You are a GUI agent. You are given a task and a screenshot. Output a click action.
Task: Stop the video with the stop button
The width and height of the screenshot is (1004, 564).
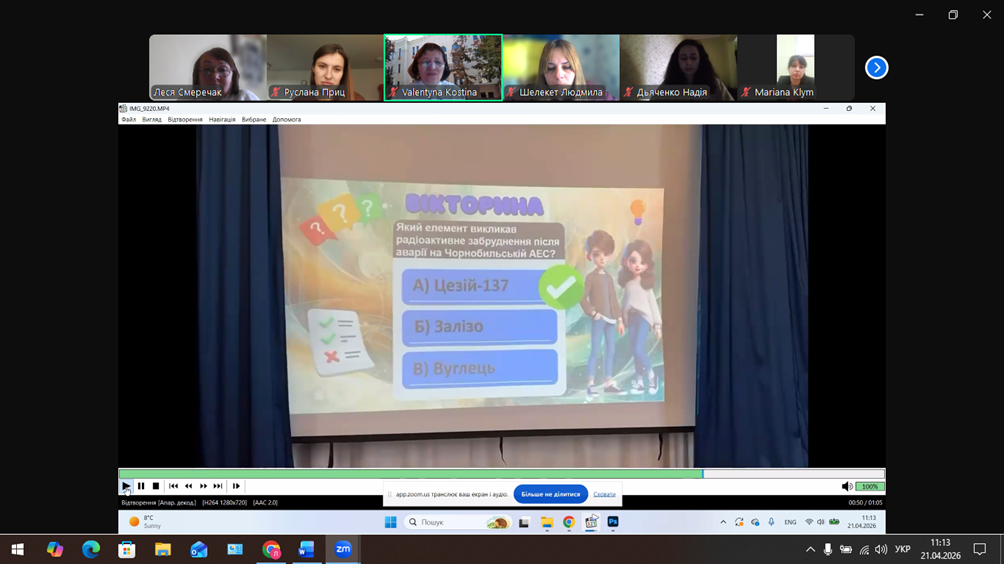click(x=156, y=486)
